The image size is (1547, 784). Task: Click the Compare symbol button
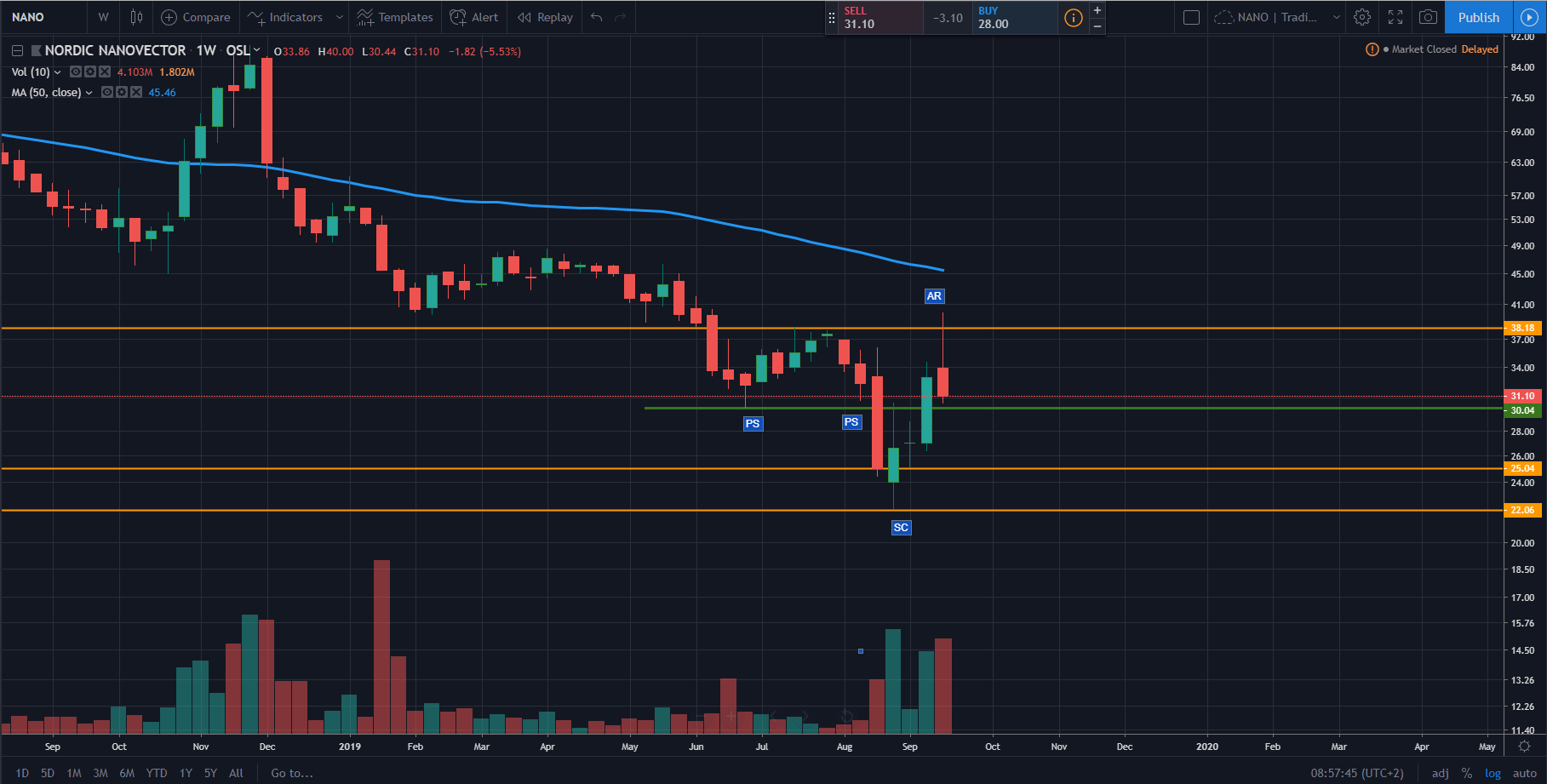click(x=196, y=17)
